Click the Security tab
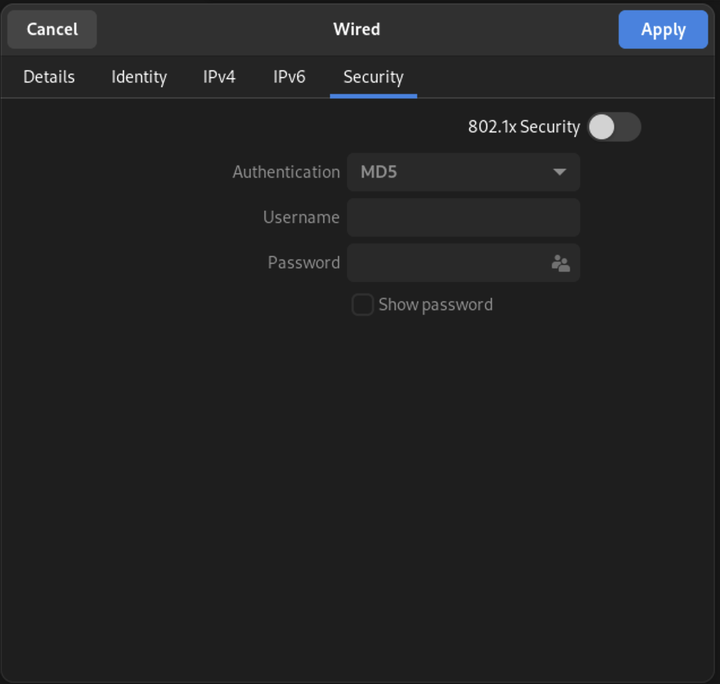720x684 pixels. click(x=373, y=77)
